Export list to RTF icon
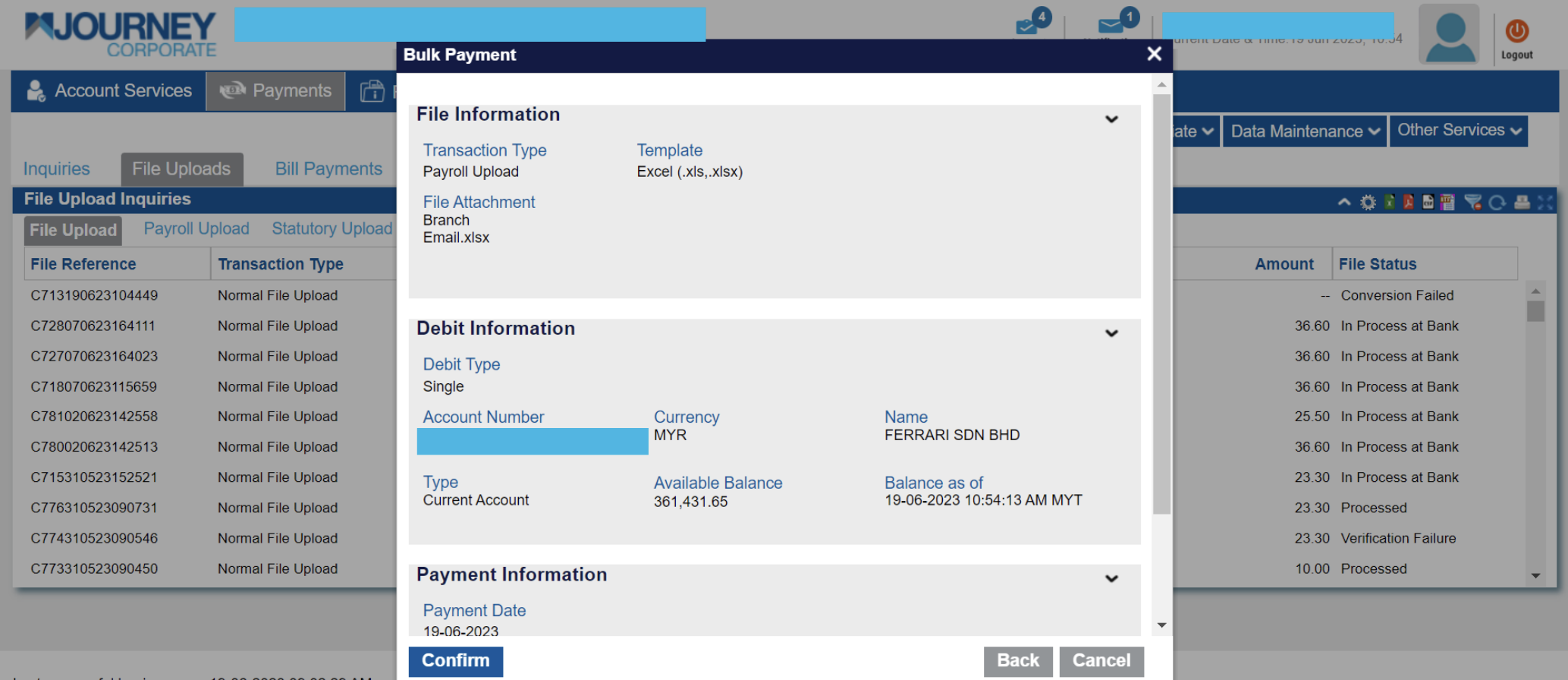Screen dimensions: 1568x680 pos(1447,202)
